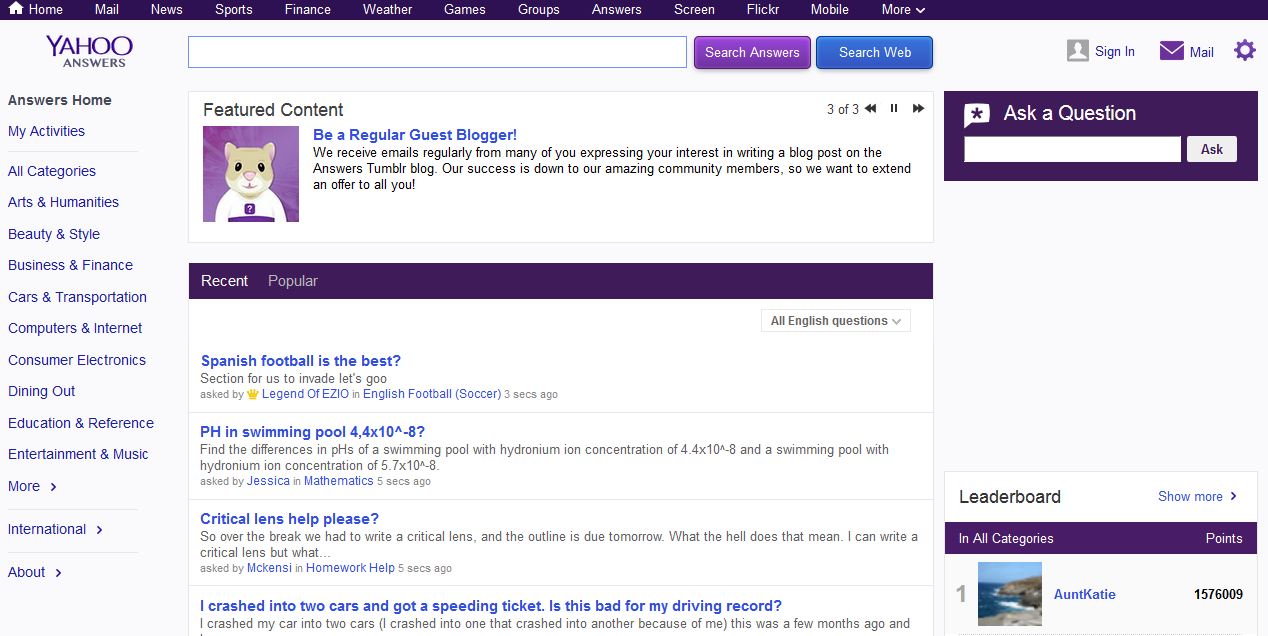Open Beauty & Style category
The image size is (1268, 636).
[54, 234]
